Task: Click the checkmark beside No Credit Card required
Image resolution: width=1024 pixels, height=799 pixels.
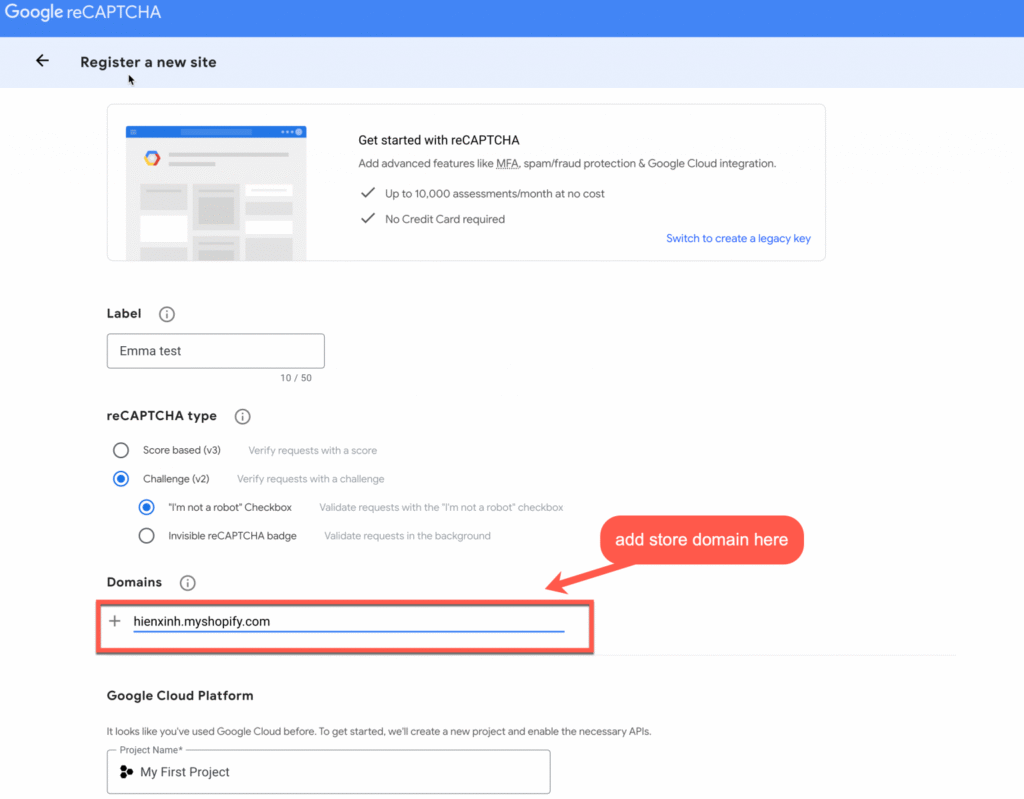Action: (368, 219)
